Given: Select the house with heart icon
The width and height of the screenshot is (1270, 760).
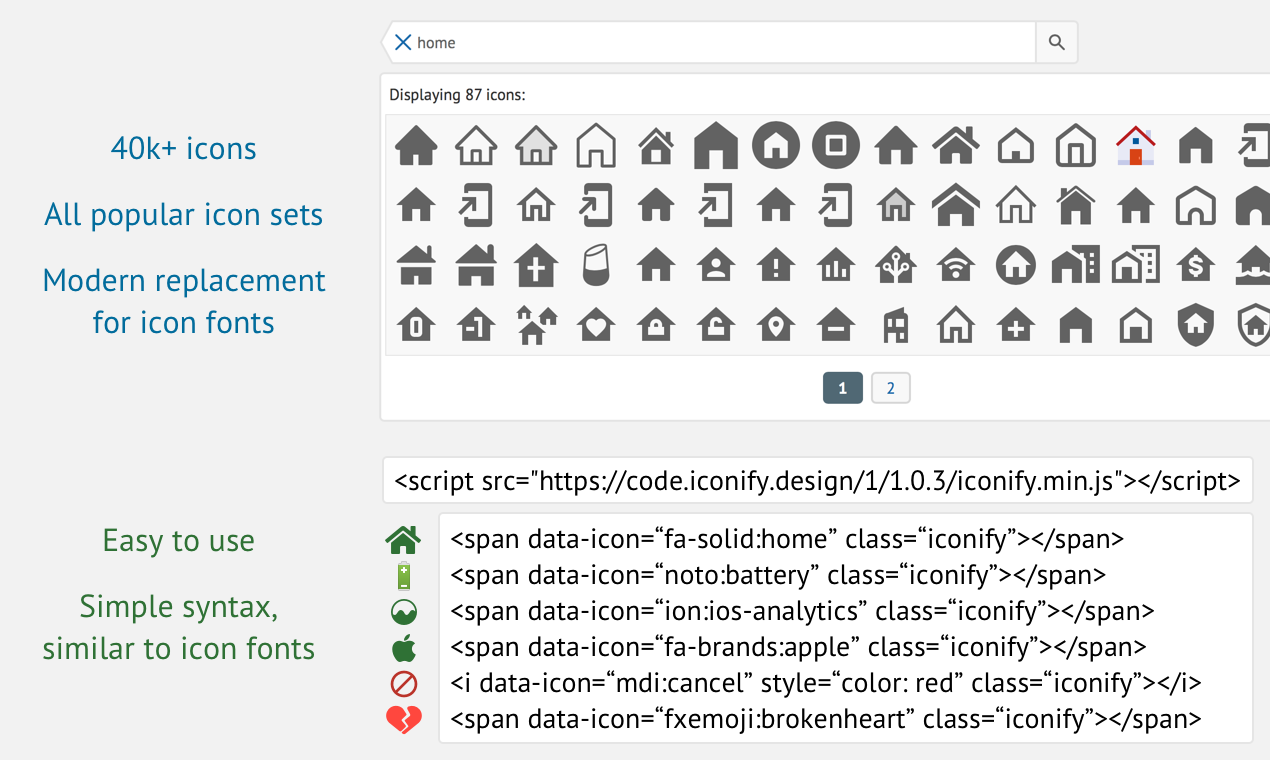Looking at the screenshot, I should point(596,326).
